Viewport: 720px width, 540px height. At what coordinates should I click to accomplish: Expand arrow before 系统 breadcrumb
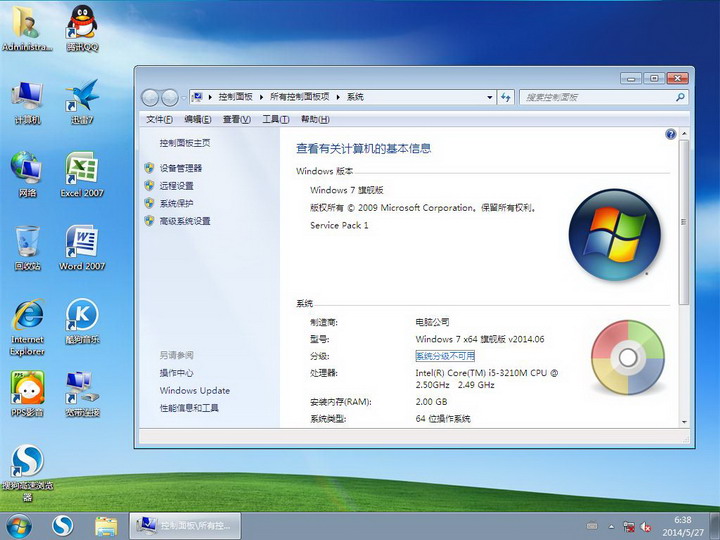coord(338,97)
